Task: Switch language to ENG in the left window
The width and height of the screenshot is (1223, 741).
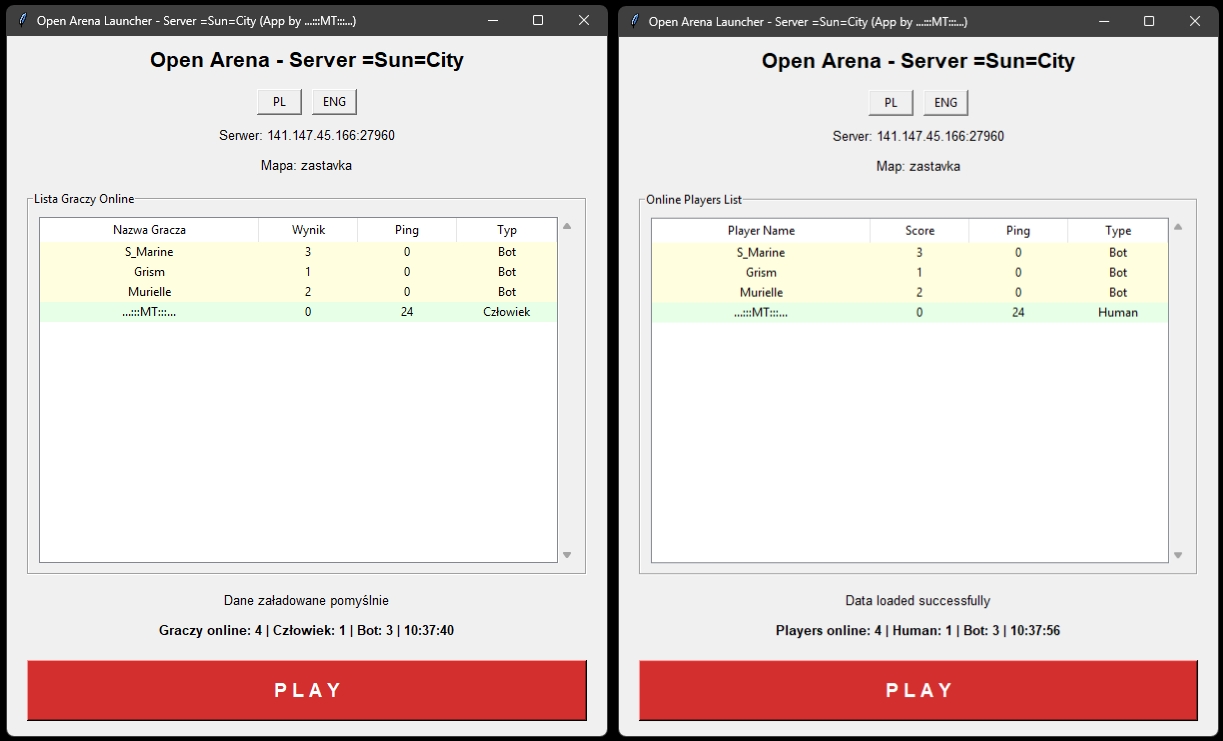Action: (x=334, y=102)
